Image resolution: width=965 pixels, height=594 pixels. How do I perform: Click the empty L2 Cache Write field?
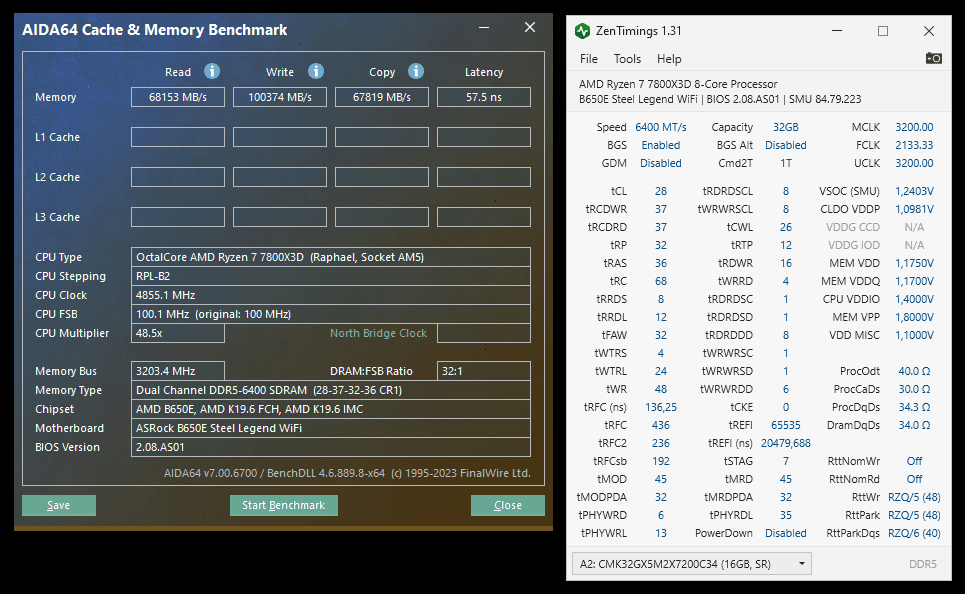(280, 177)
